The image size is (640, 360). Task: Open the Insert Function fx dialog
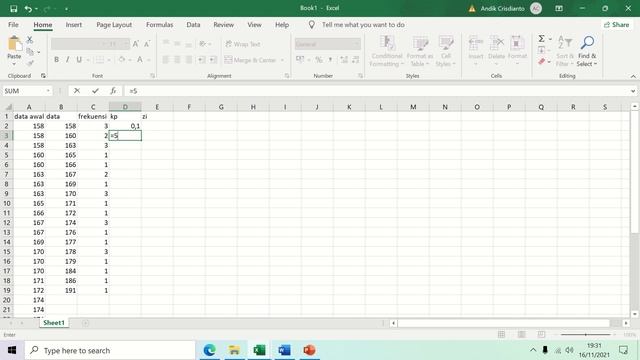click(x=113, y=91)
